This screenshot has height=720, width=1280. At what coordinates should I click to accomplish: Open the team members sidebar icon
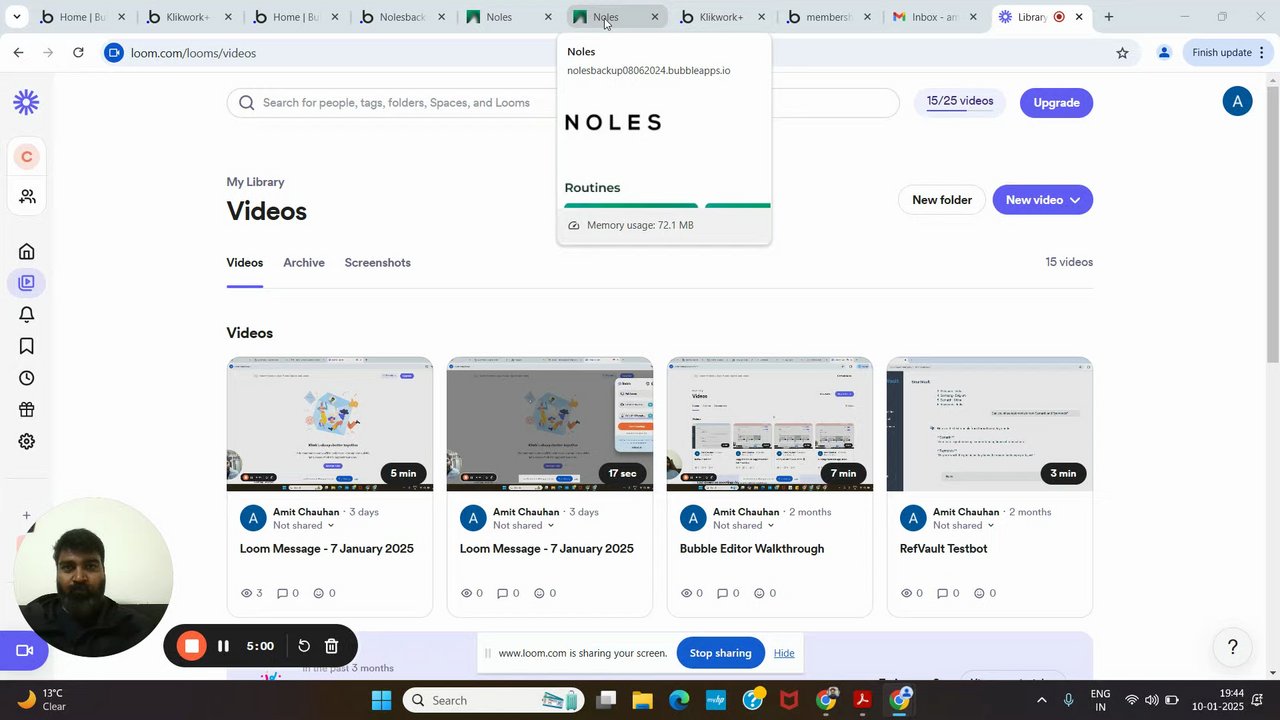tap(27, 197)
